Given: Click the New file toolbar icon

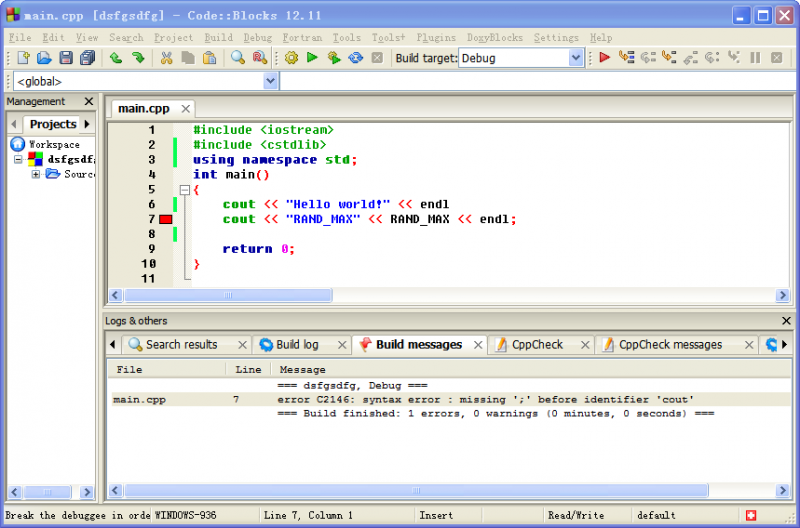Looking at the screenshot, I should pyautogui.click(x=22, y=58).
